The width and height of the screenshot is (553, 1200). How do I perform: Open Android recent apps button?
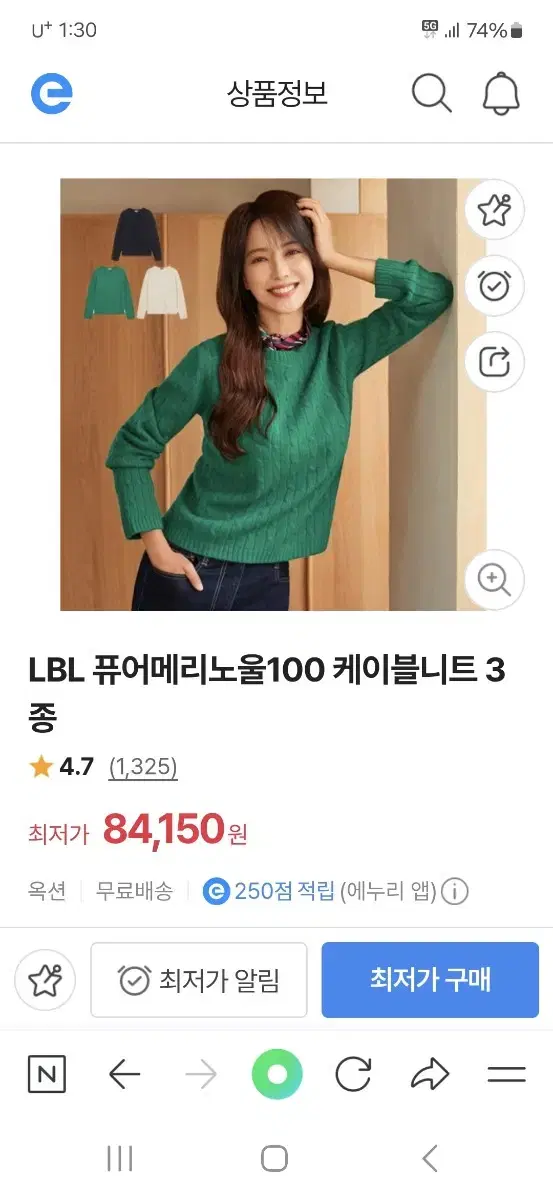click(120, 1159)
